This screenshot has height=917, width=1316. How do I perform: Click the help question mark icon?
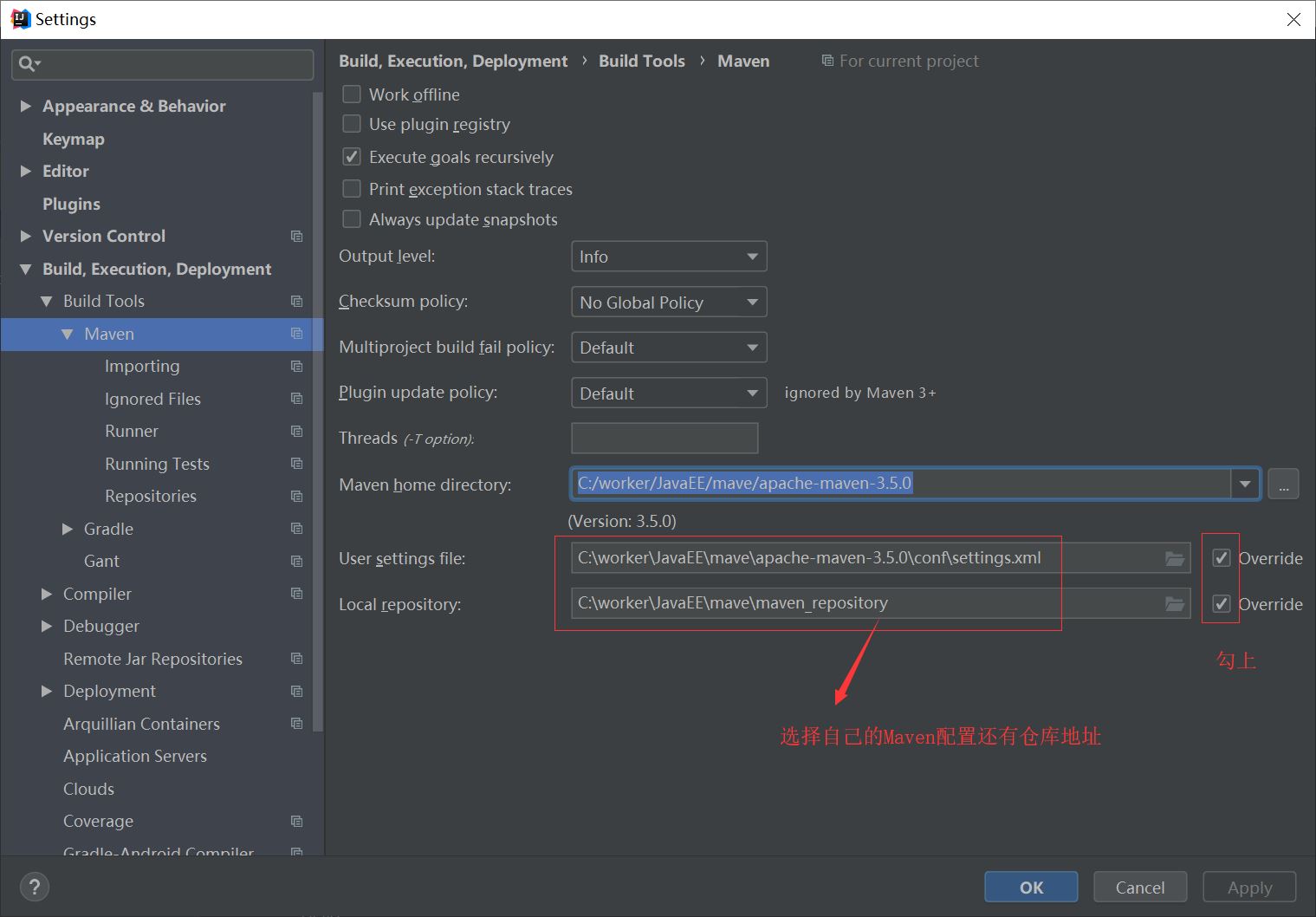(34, 887)
